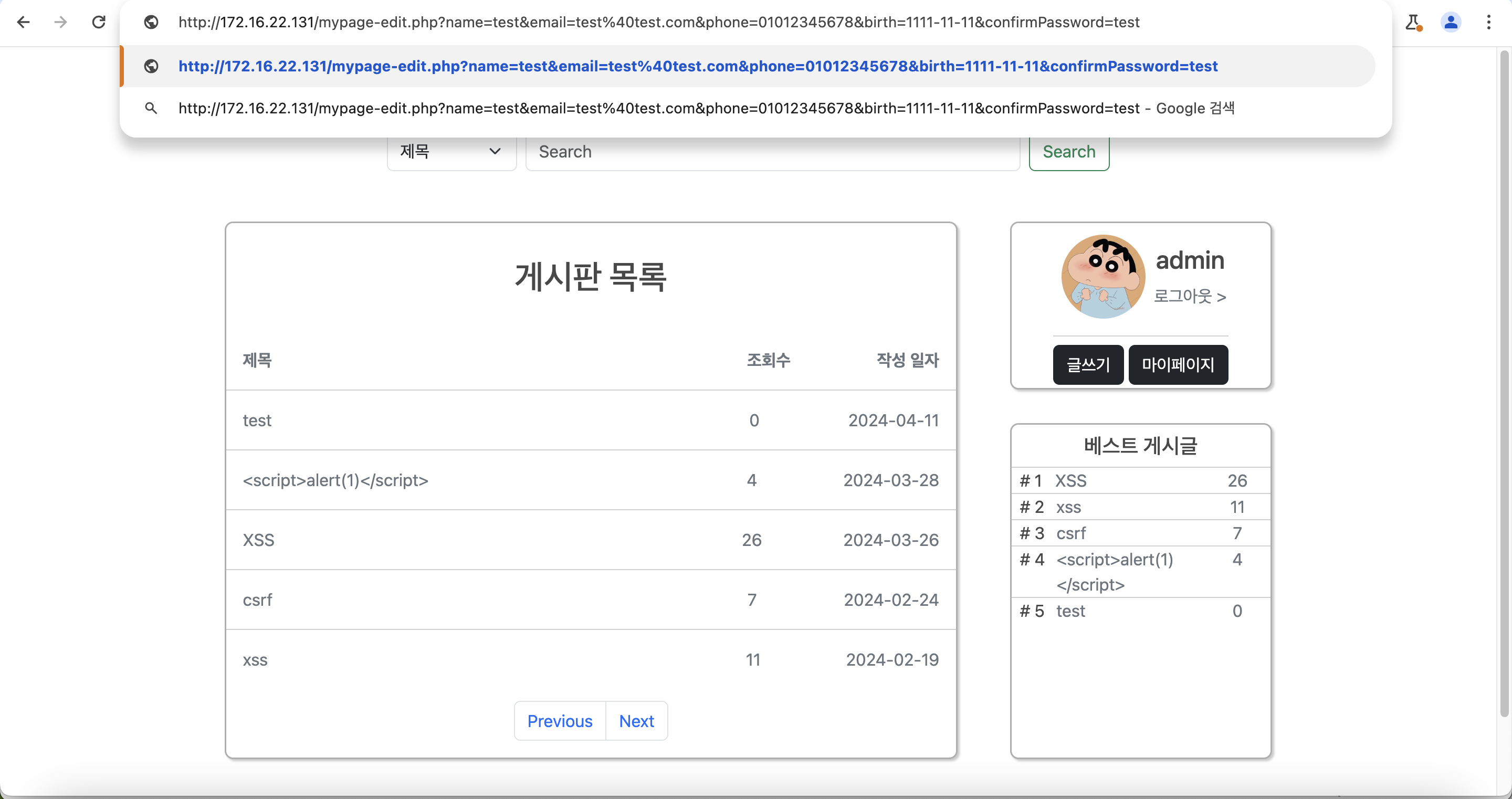Click the globe icon of the highlighted URL suggestion
This screenshot has height=799, width=1512.
click(x=151, y=66)
